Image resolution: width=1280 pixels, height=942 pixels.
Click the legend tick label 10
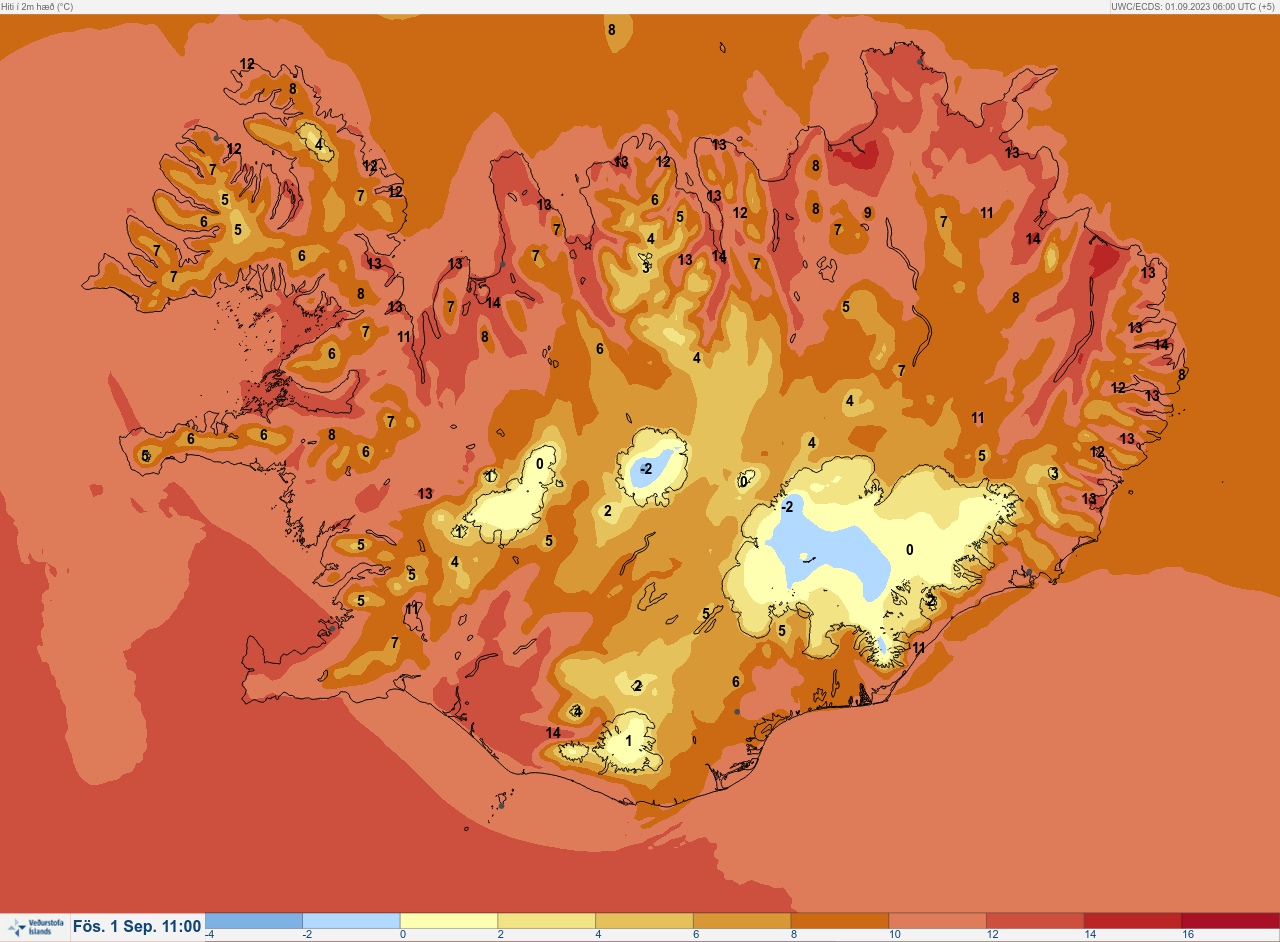tap(895, 935)
